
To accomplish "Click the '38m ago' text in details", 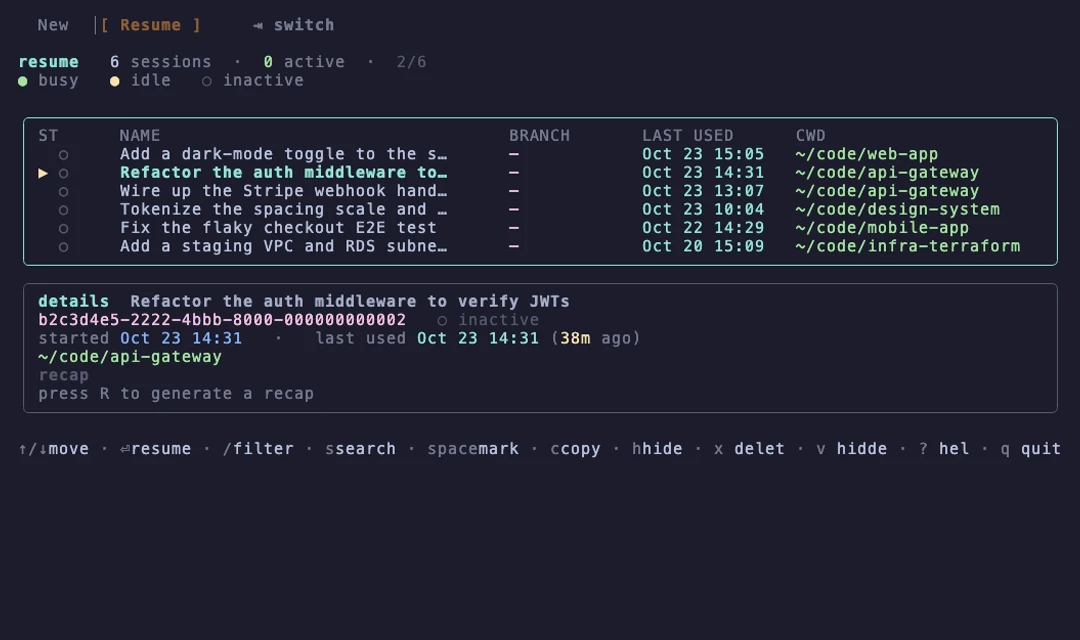I will pos(596,339).
